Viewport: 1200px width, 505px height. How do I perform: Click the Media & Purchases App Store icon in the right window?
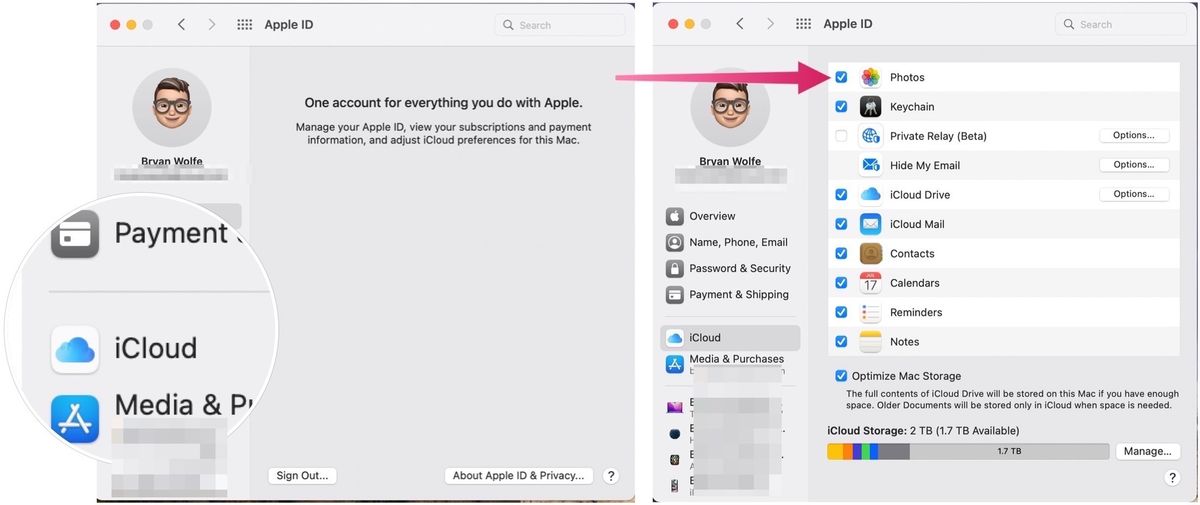(675, 364)
